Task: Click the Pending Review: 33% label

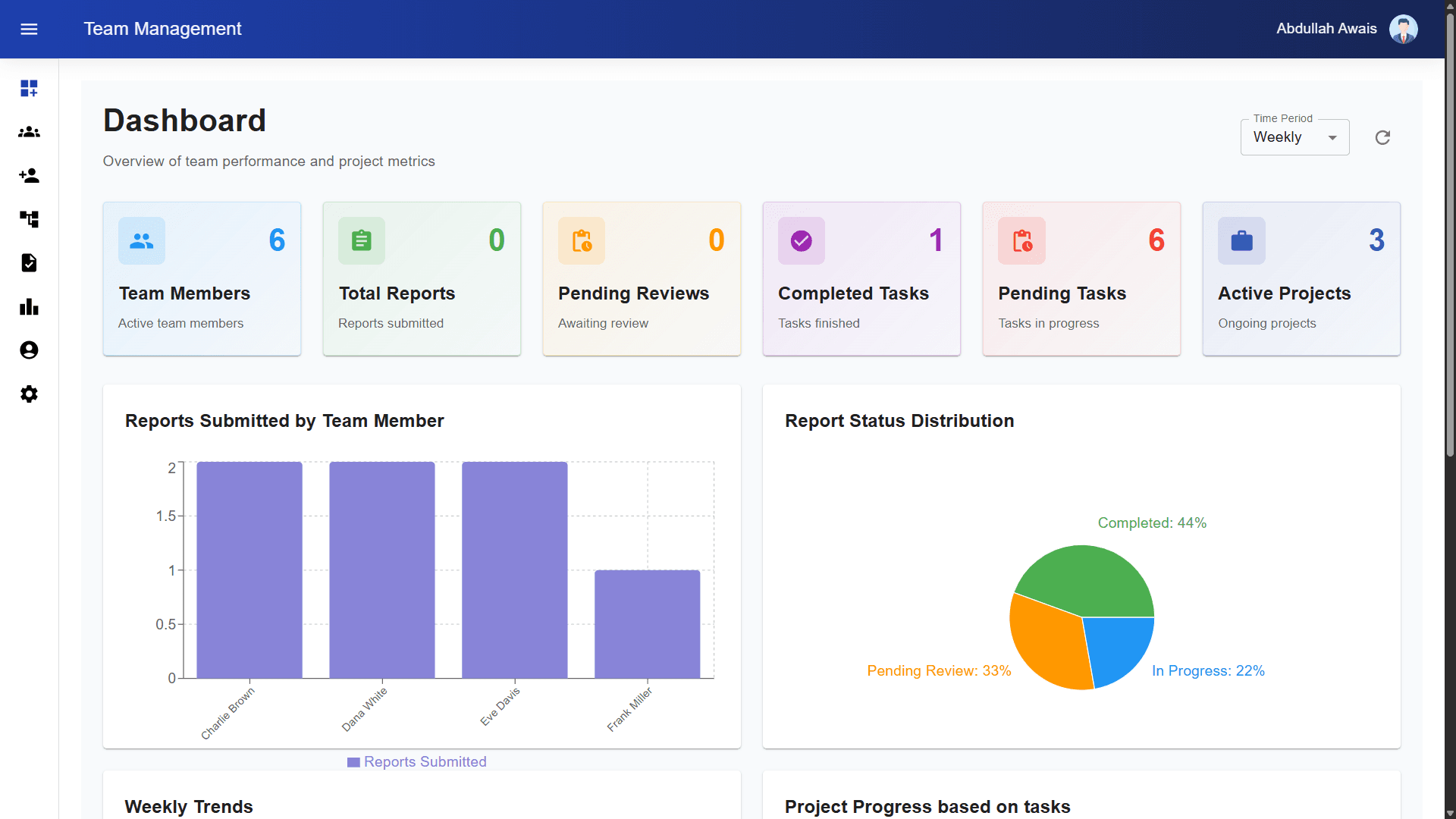Action: tap(939, 671)
